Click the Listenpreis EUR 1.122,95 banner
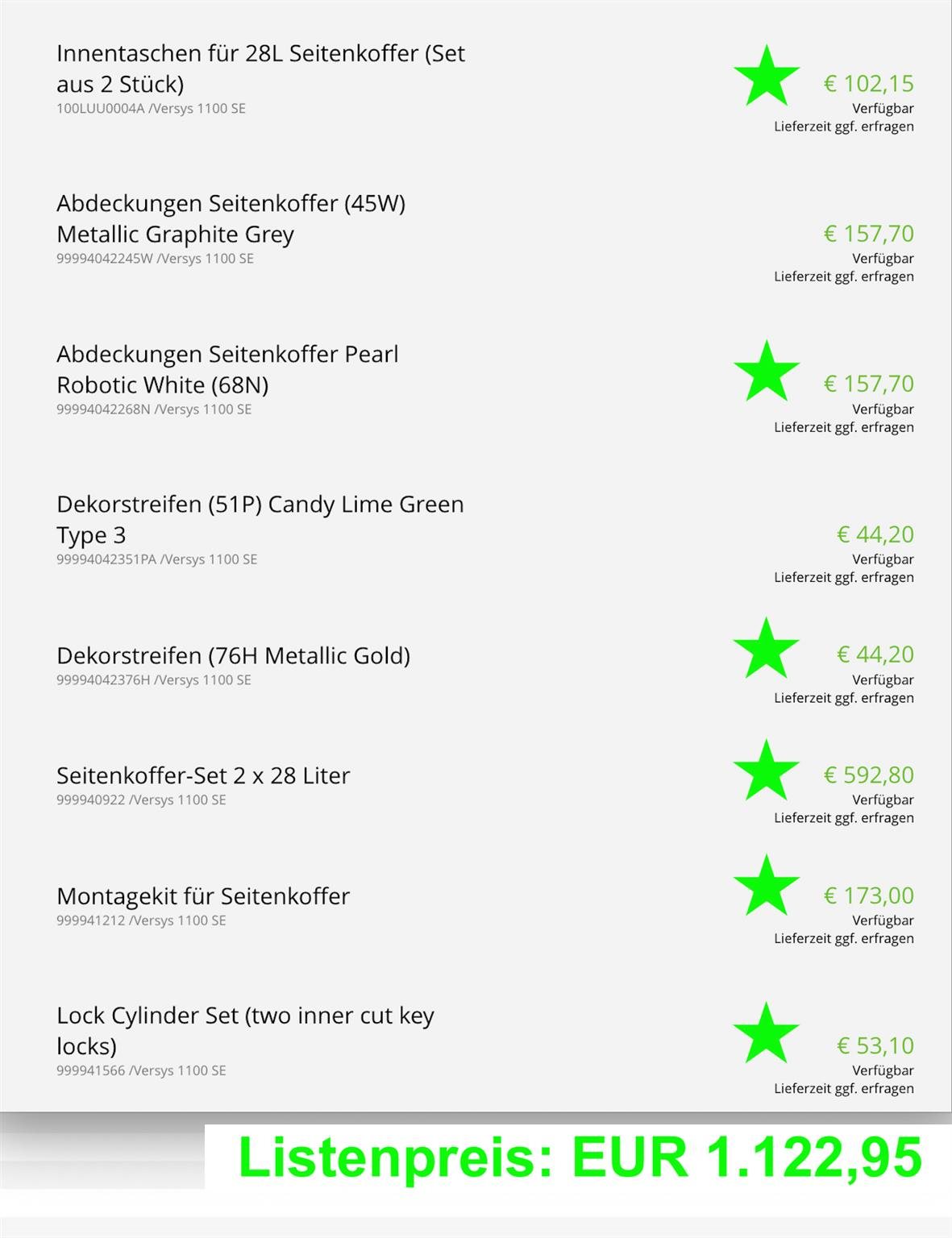 (580, 1157)
